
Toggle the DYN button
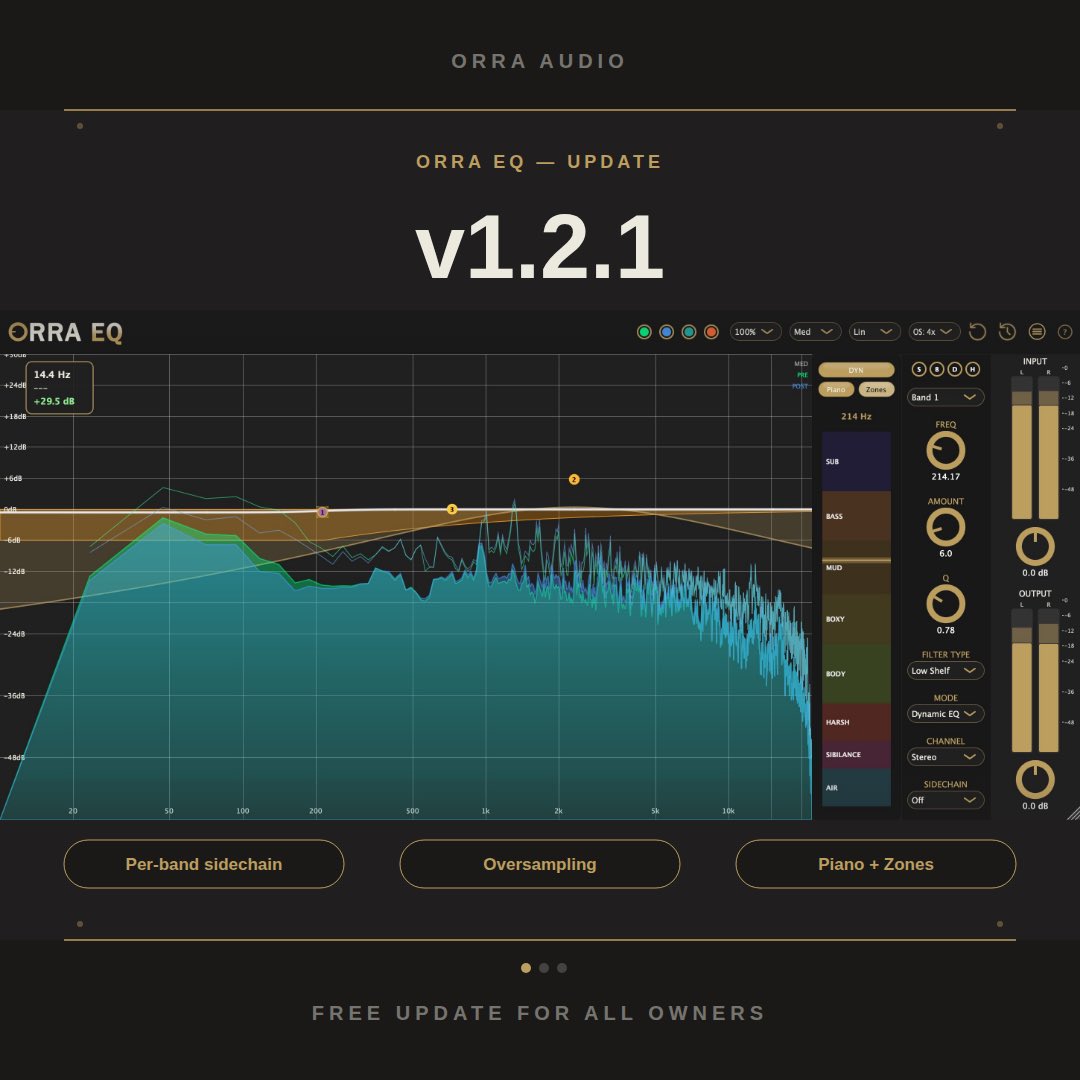pyautogui.click(x=856, y=370)
